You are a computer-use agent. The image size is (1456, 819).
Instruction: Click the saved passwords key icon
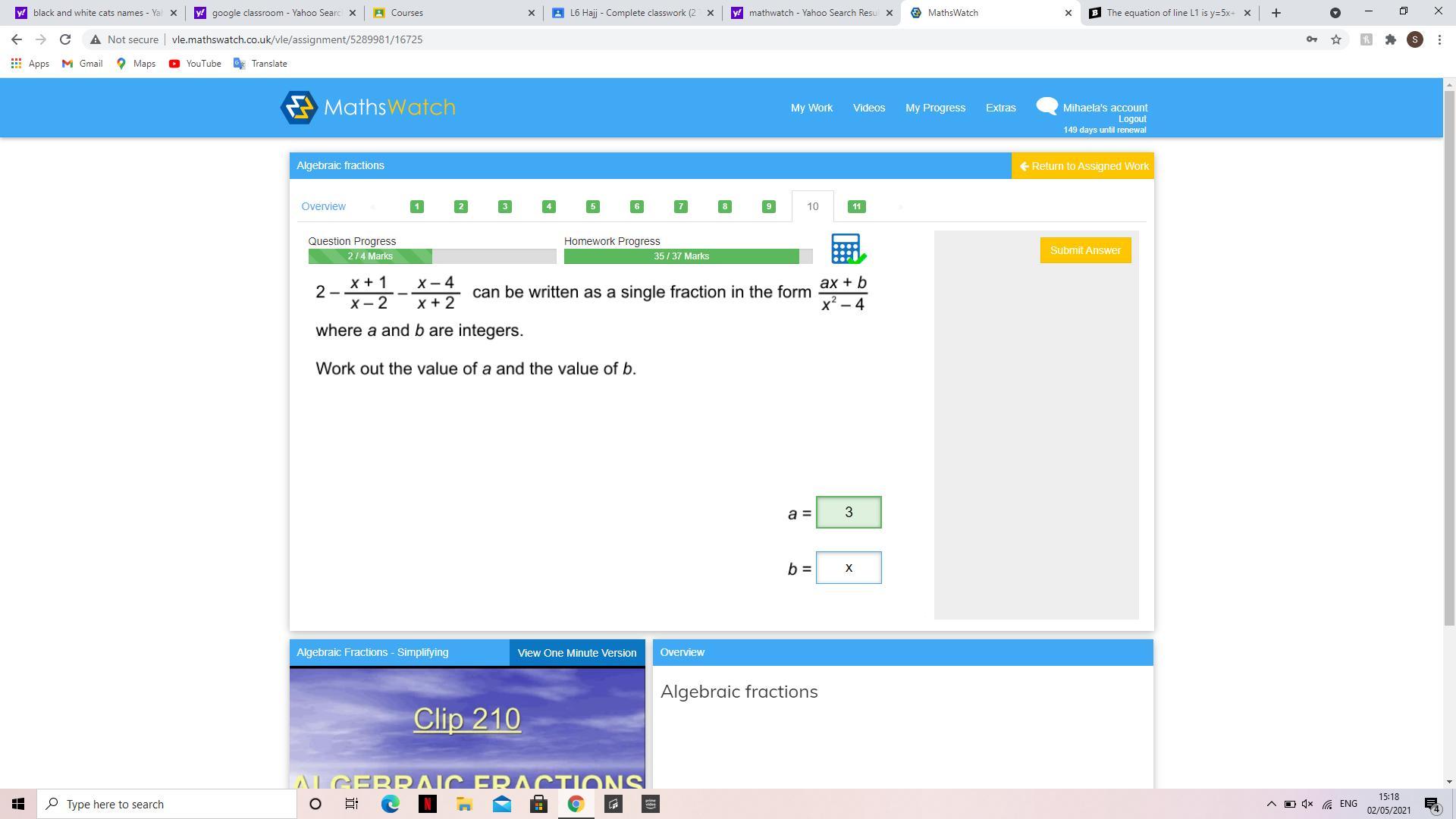point(1311,39)
